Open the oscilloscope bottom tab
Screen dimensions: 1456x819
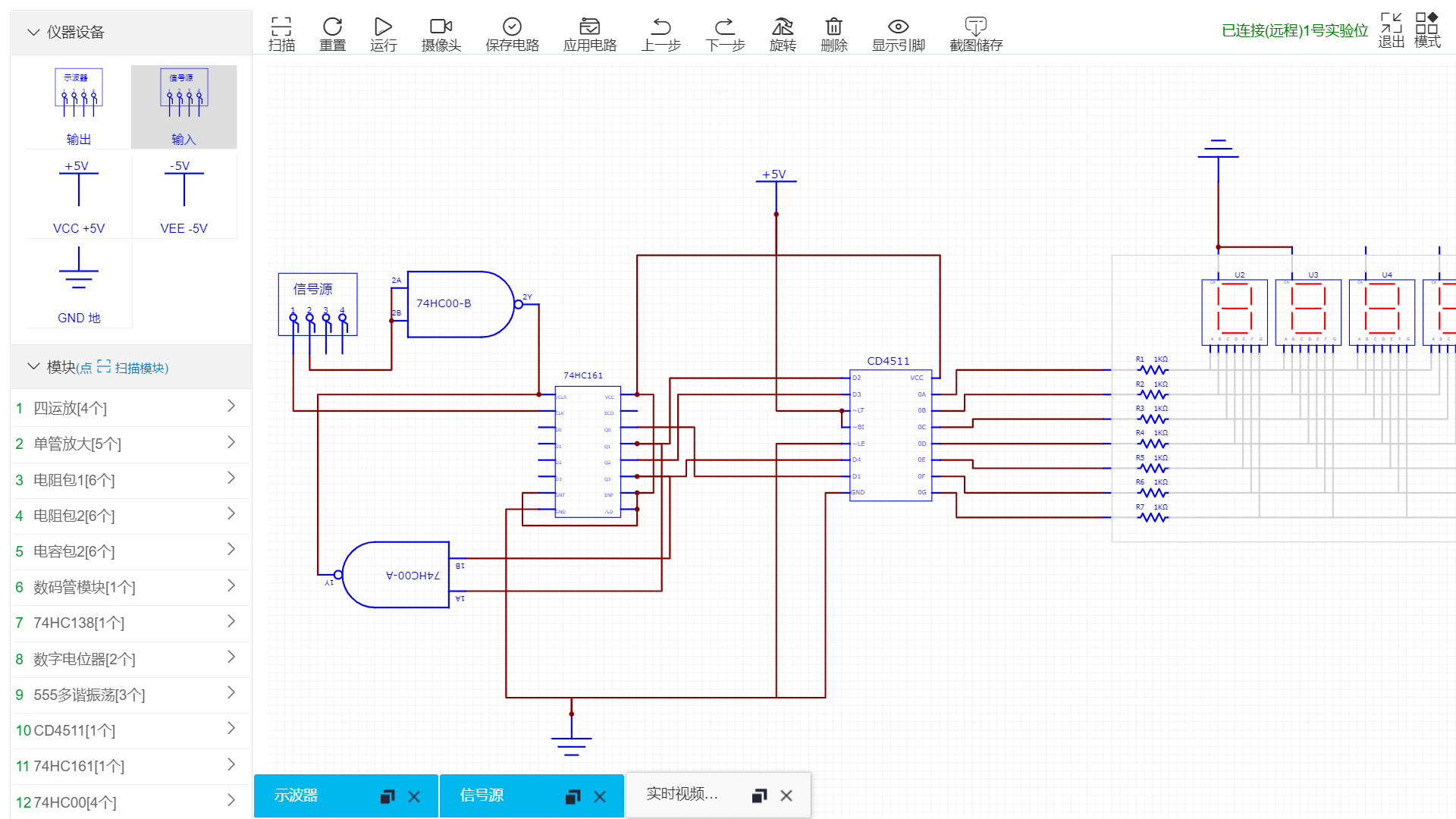click(297, 795)
